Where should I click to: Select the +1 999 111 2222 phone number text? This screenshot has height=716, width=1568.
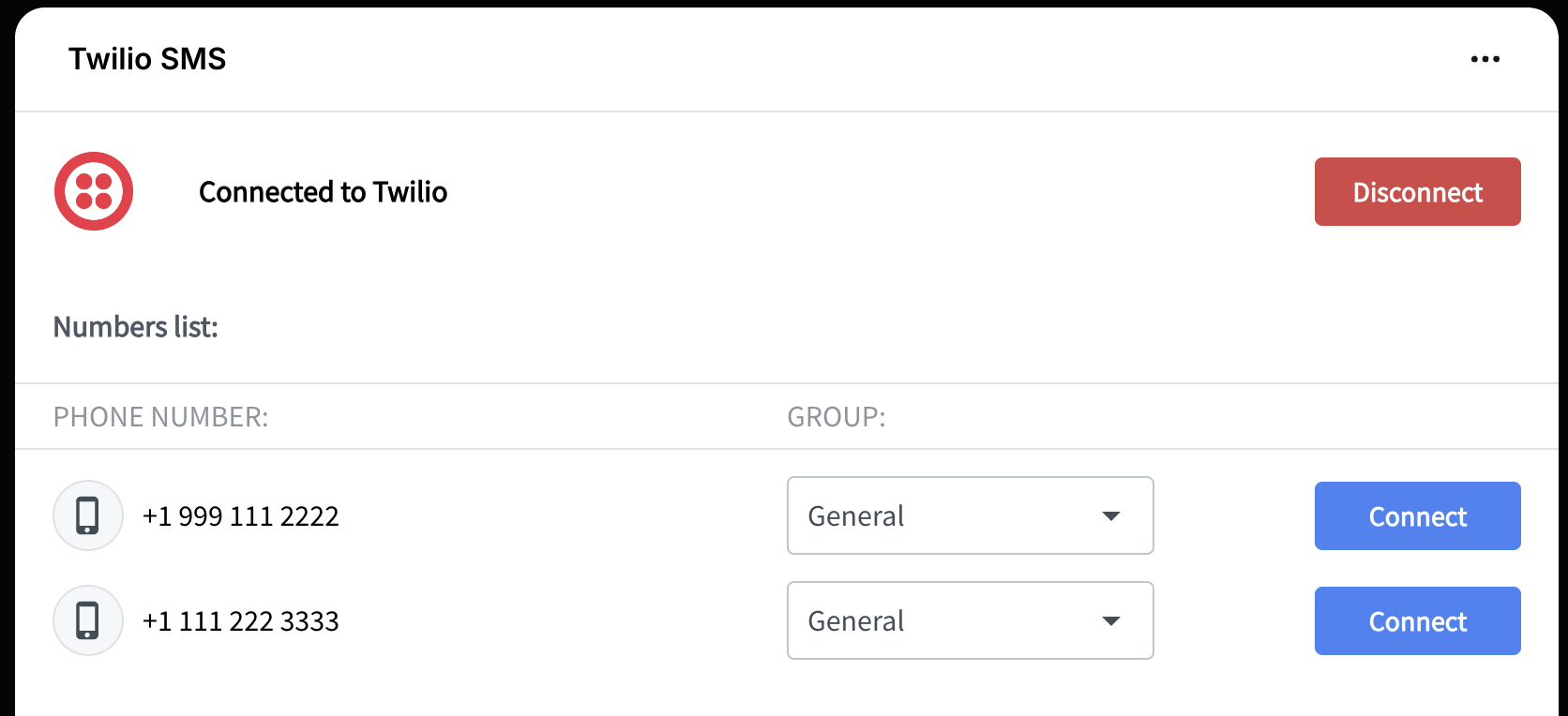click(x=241, y=516)
